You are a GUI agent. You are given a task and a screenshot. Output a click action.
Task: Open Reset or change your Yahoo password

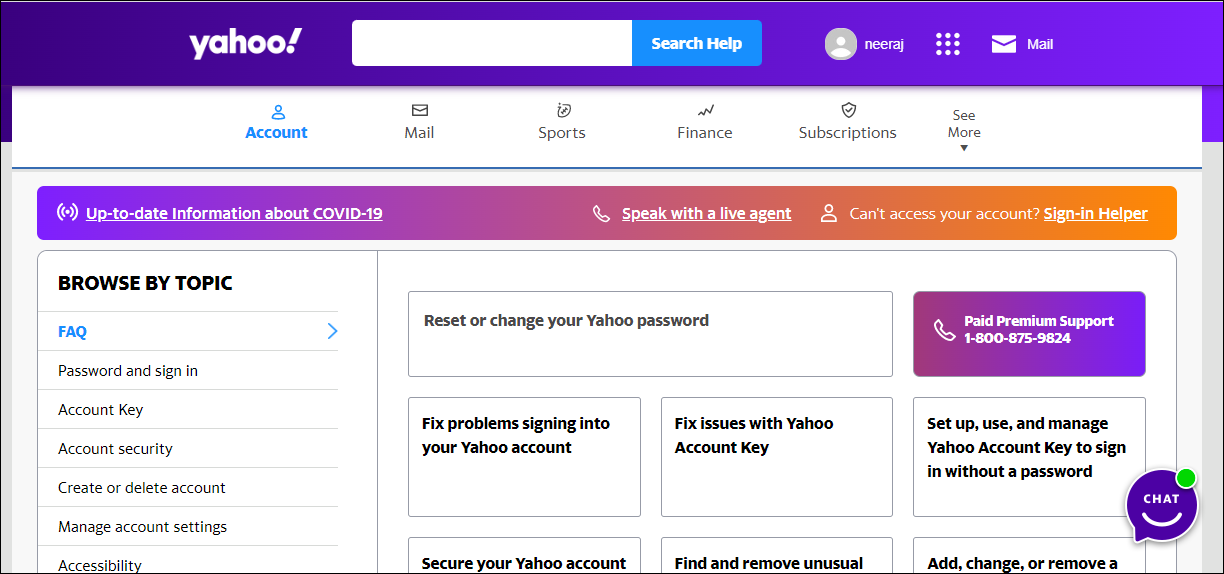(650, 334)
